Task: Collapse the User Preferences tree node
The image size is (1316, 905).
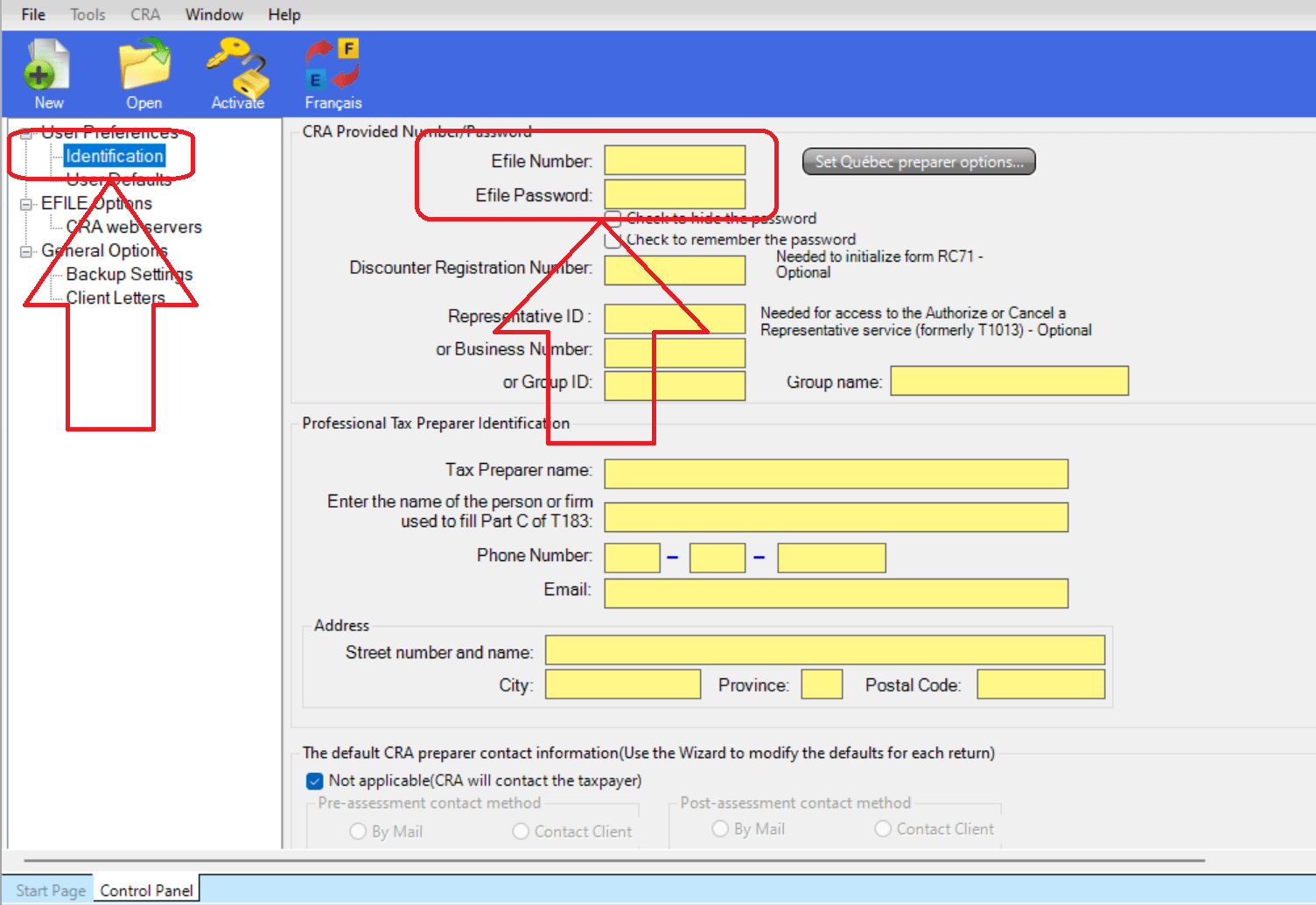Action: click(26, 133)
